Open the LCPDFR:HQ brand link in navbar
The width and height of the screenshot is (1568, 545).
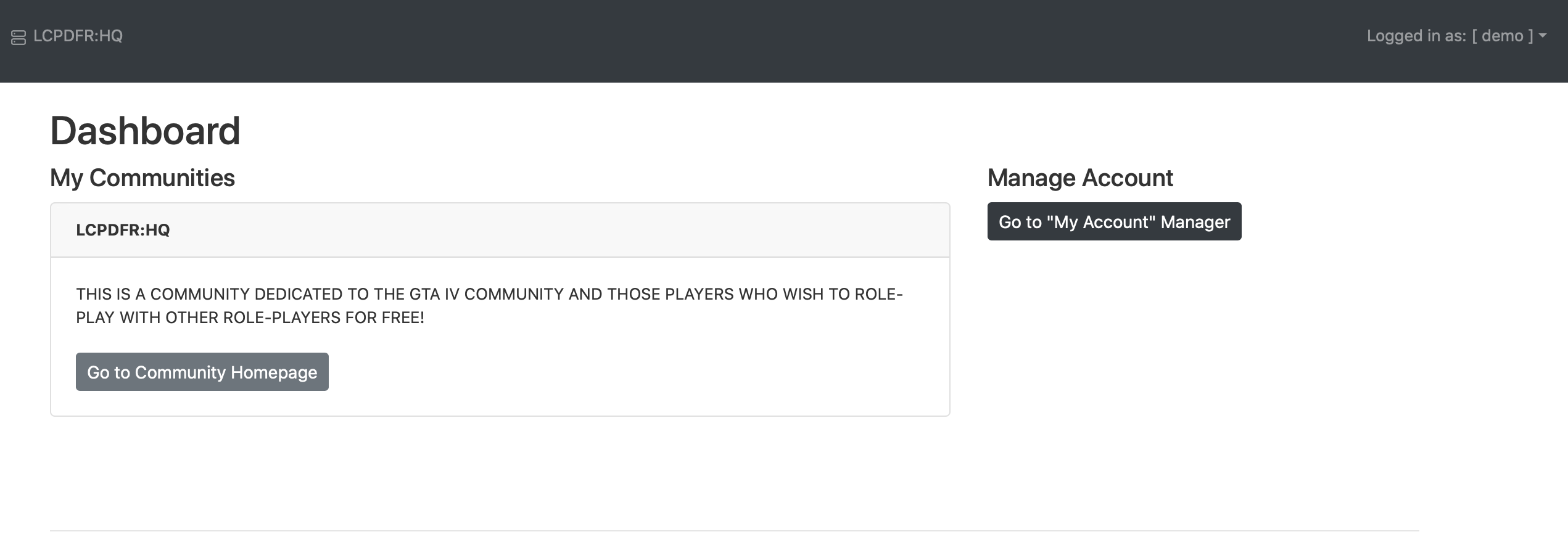78,36
